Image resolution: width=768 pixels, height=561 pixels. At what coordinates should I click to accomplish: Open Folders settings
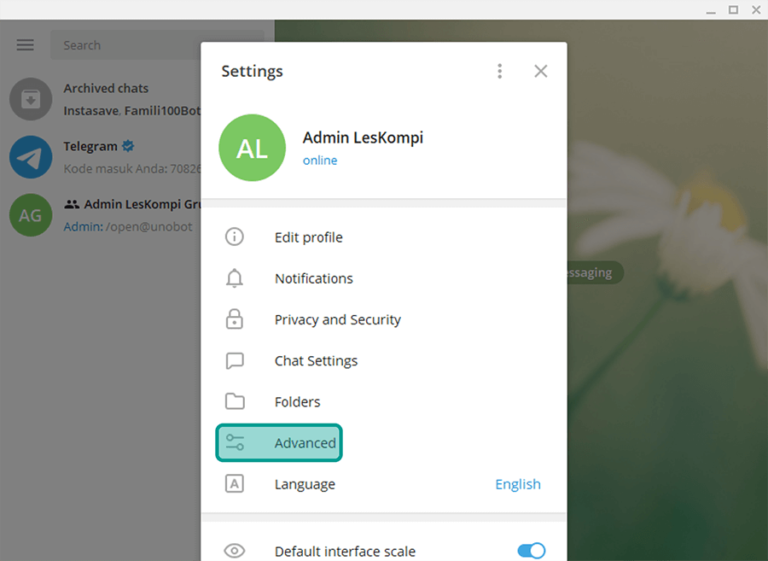pyautogui.click(x=384, y=402)
